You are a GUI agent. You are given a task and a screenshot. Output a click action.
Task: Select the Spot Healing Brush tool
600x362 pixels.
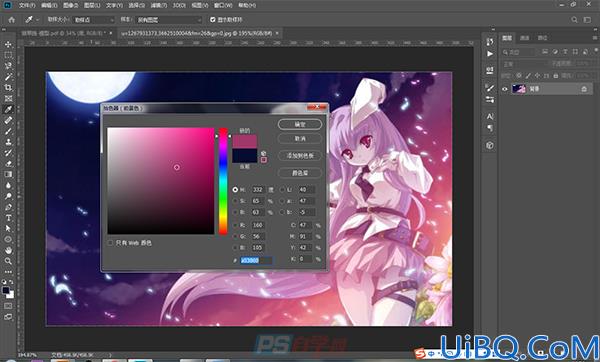pos(8,120)
